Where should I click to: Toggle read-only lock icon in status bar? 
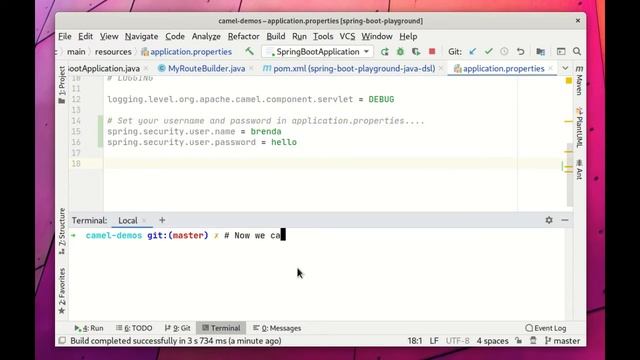coord(518,340)
